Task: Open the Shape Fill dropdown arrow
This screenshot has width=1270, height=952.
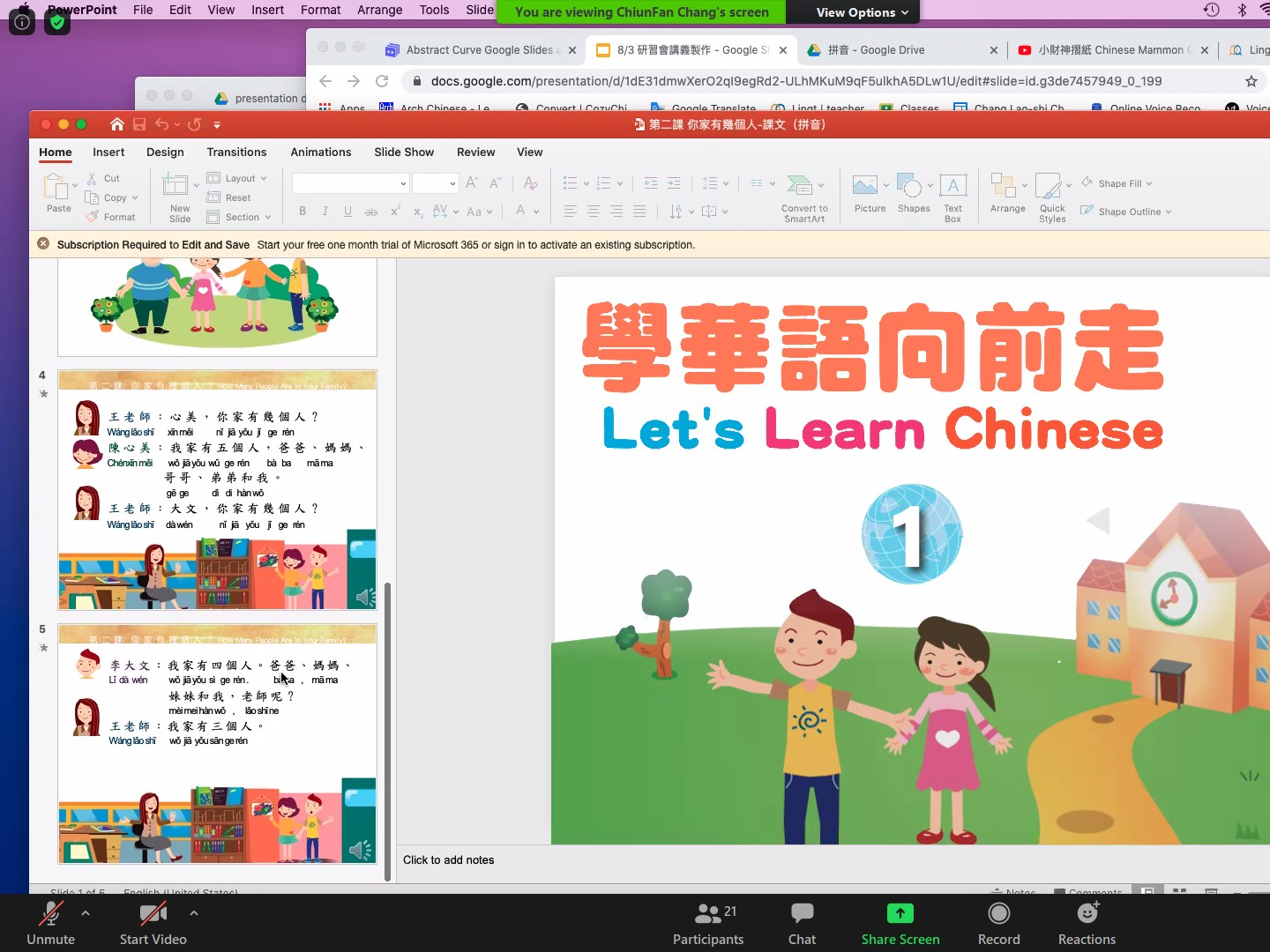Action: pyautogui.click(x=1149, y=183)
